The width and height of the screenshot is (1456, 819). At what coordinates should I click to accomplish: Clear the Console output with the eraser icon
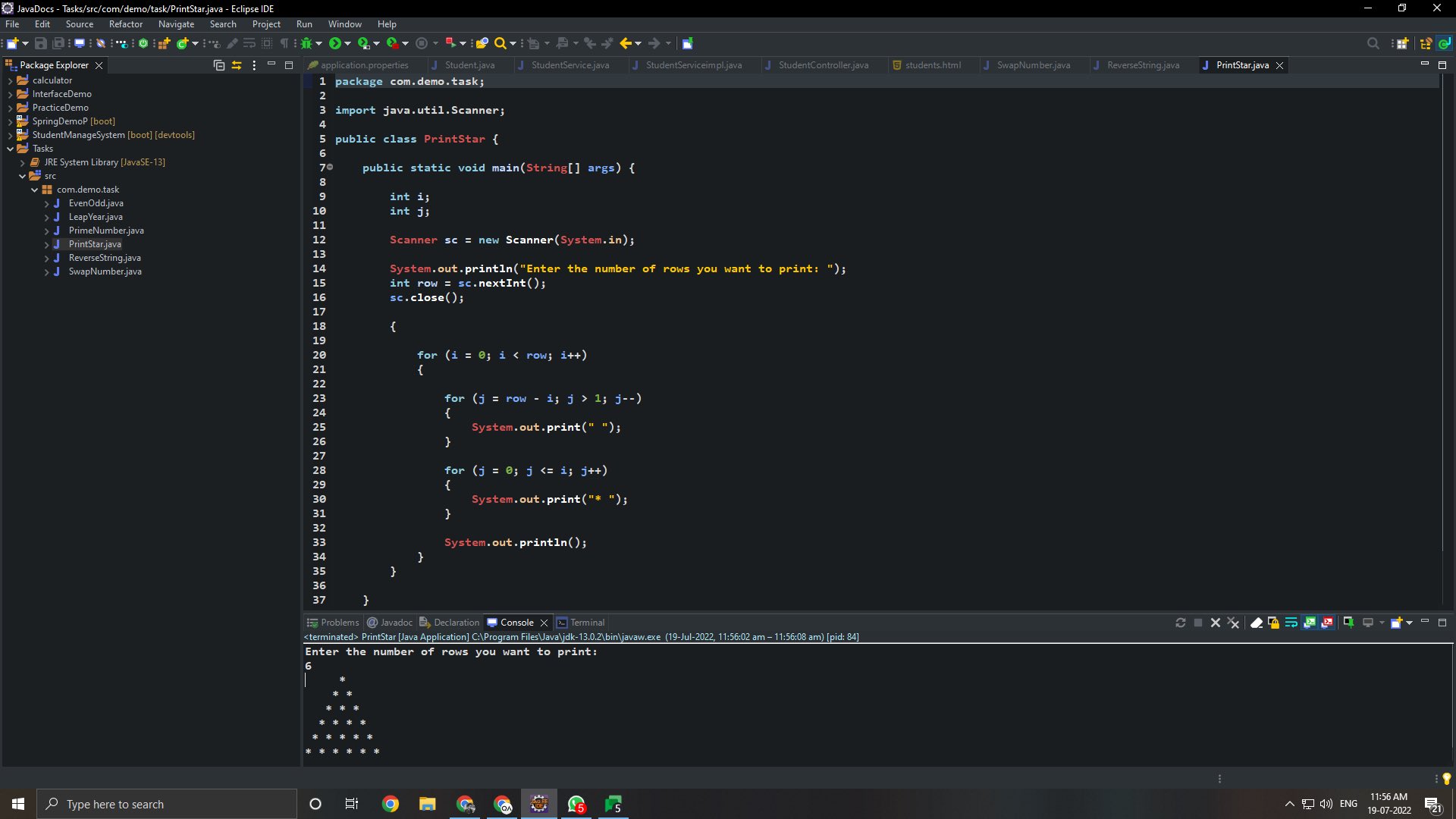(1257, 623)
